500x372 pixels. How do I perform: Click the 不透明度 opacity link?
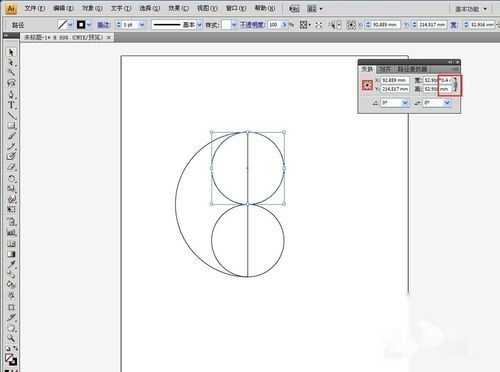(x=253, y=25)
